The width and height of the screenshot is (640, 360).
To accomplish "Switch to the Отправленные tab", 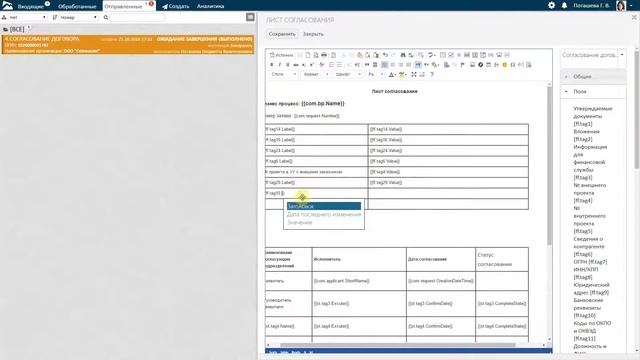I will [129, 6].
